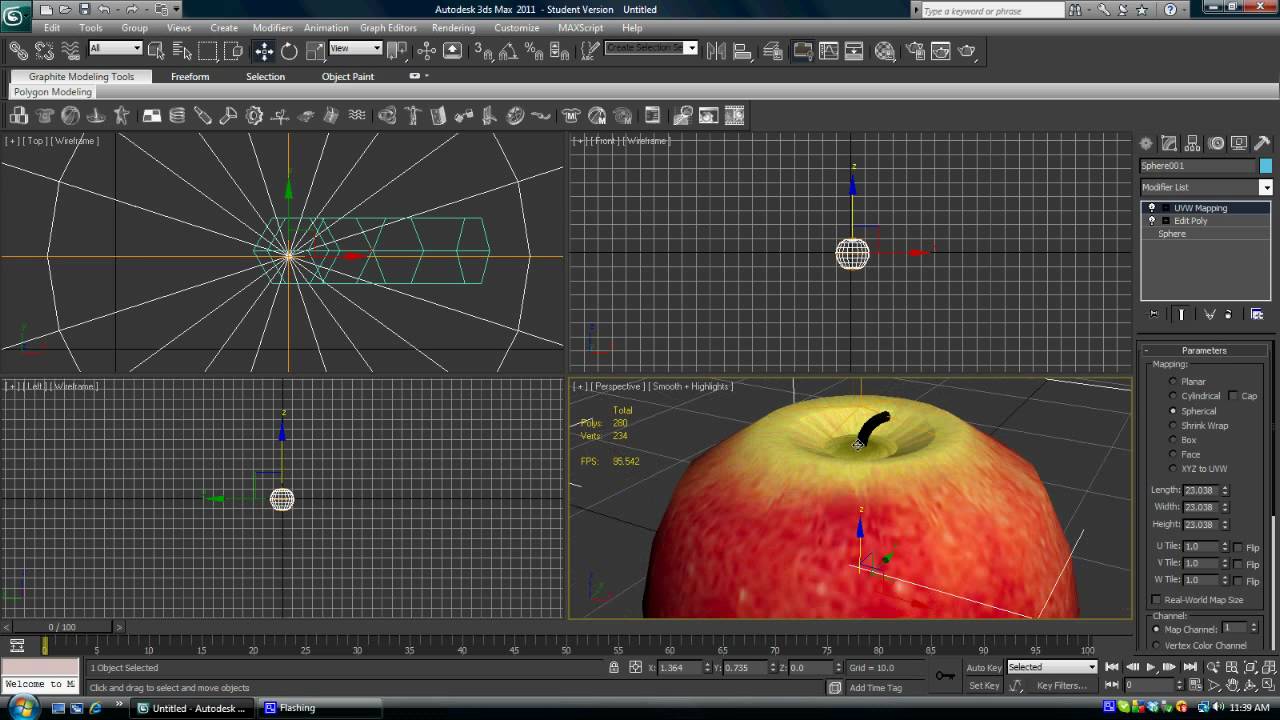The width and height of the screenshot is (1280, 720).
Task: Click the Mirror tool in main toolbar
Action: [716, 51]
